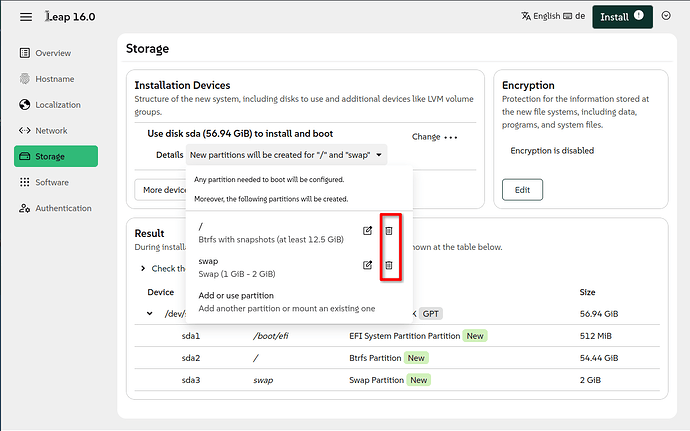This screenshot has width=690, height=431.
Task: Expand the "Check the" actions section
Action: tap(143, 269)
